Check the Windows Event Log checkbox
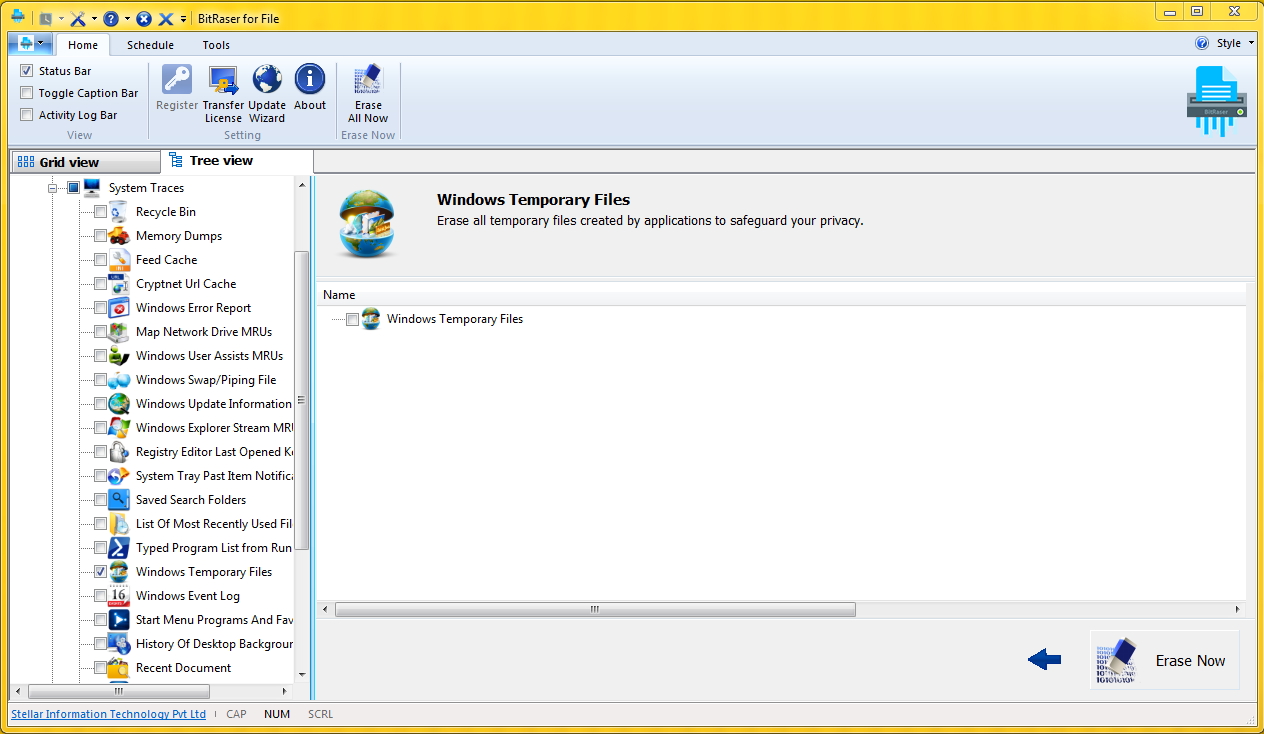 [100, 596]
